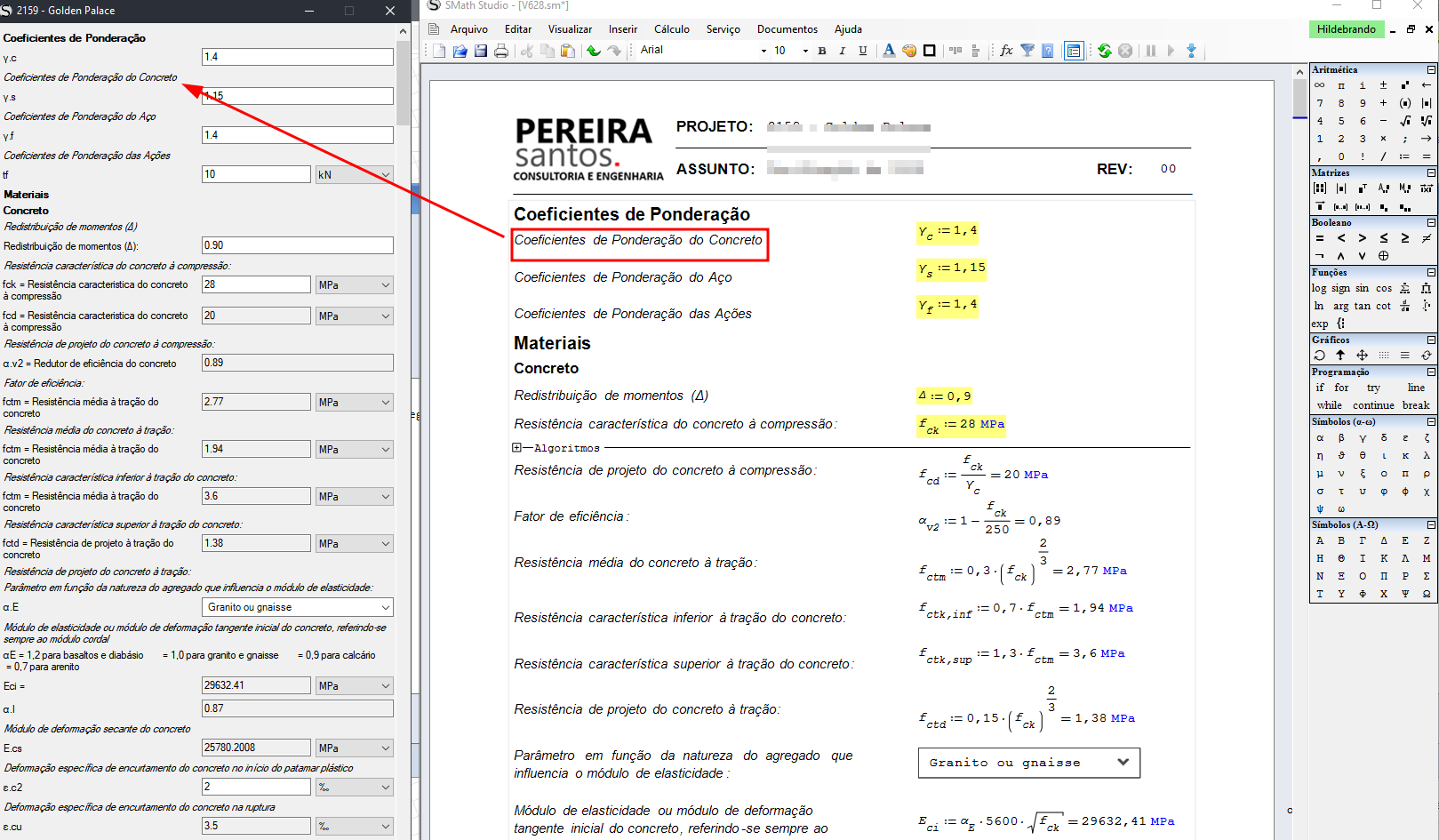The width and height of the screenshot is (1439, 840).
Task: Toggle bold text formatting
Action: coord(822,51)
